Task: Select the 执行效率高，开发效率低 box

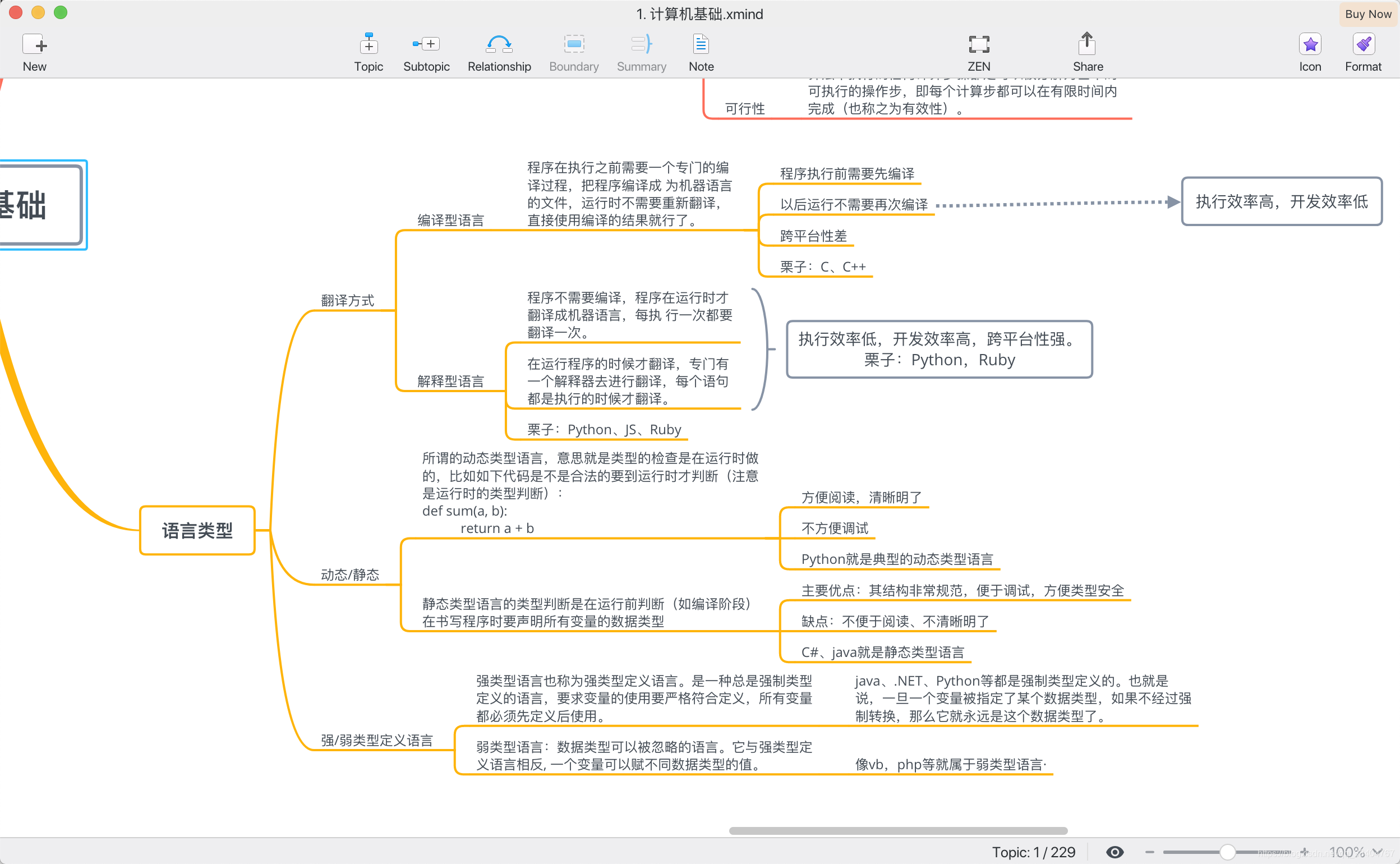Action: (x=1281, y=201)
